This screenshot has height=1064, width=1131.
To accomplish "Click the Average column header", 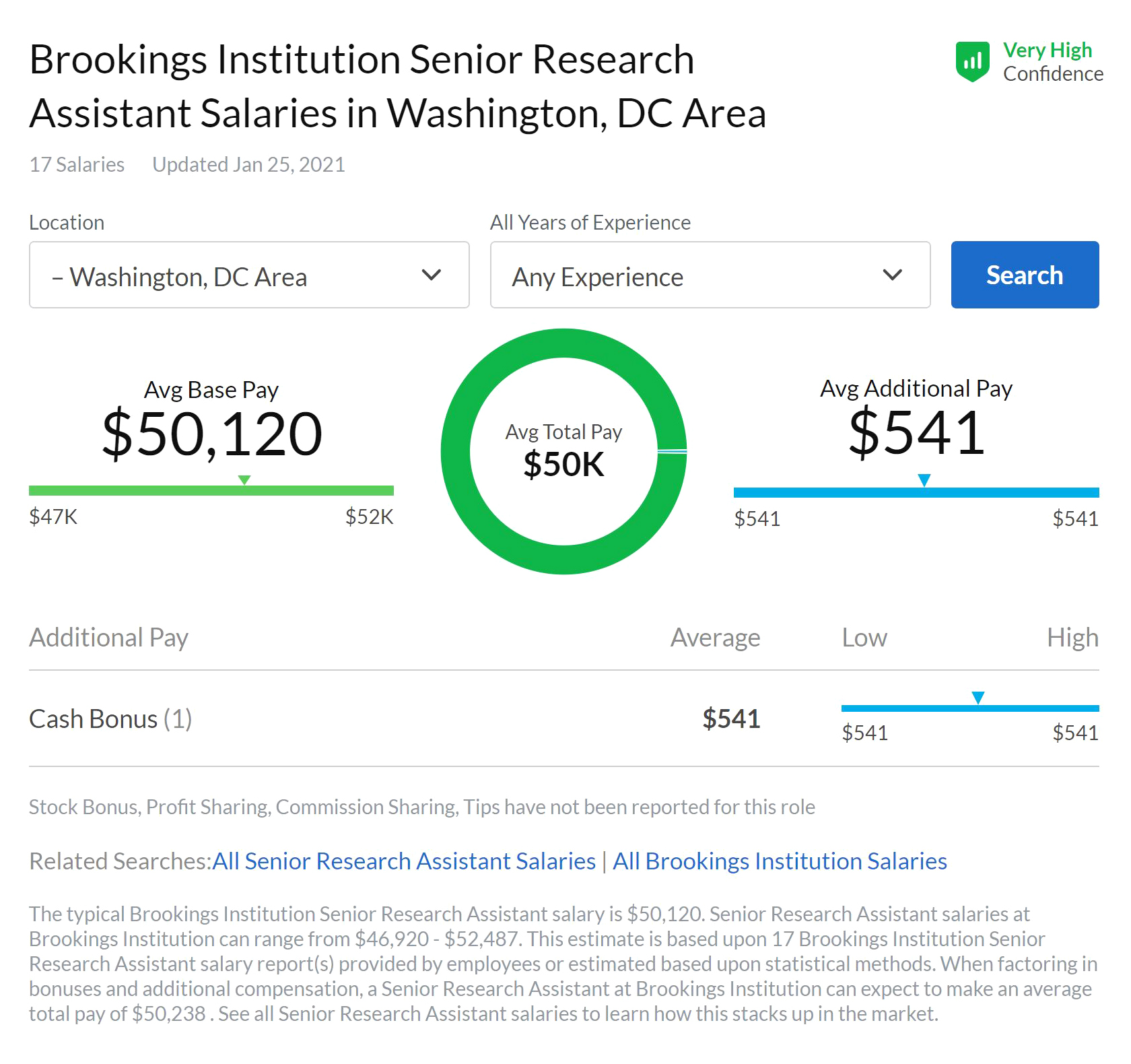I will [x=715, y=638].
